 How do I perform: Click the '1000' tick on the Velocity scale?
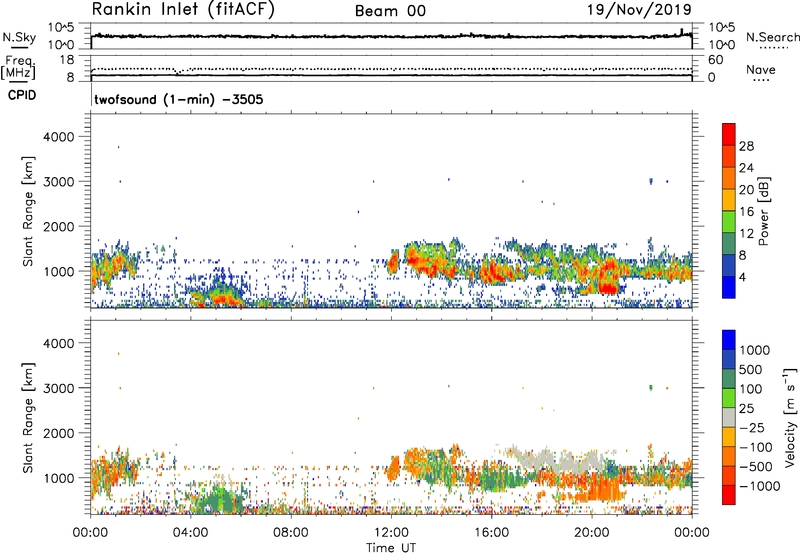point(755,350)
